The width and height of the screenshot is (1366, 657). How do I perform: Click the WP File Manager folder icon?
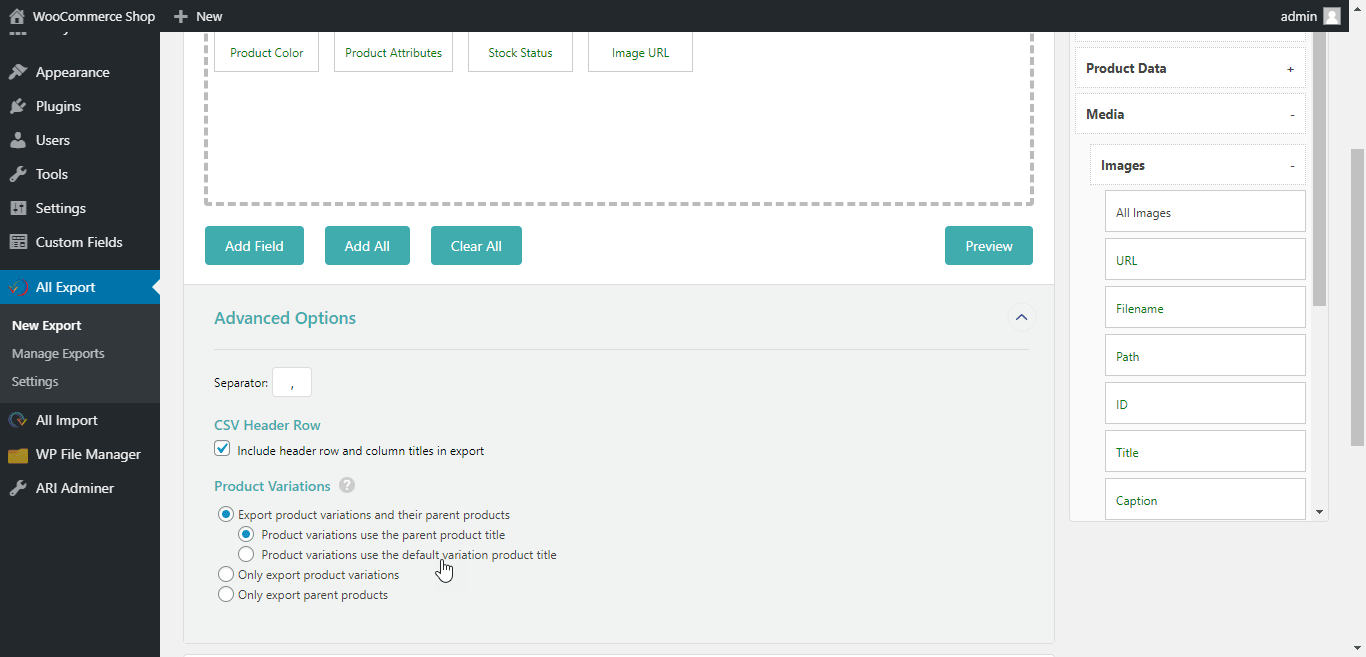point(18,455)
